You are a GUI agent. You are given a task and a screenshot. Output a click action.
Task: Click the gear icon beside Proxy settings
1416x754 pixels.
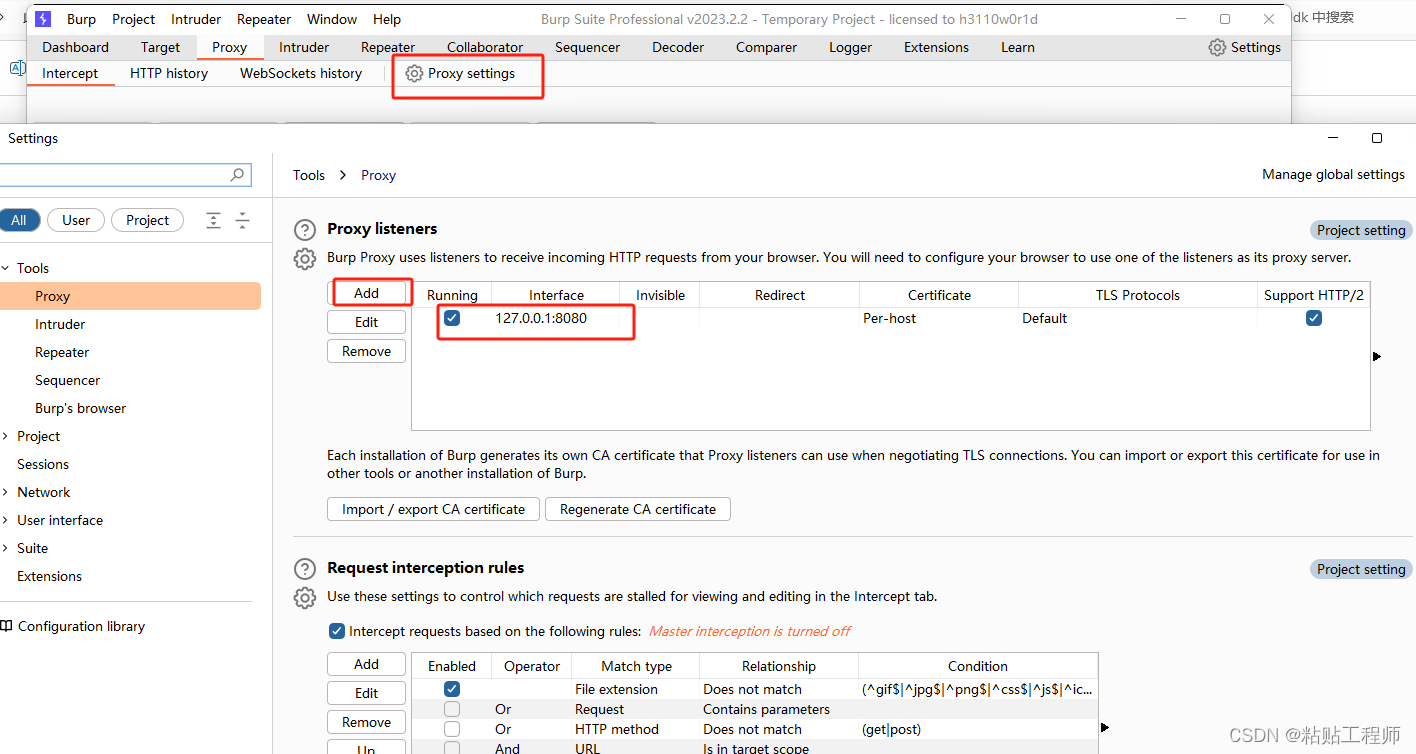pos(414,73)
